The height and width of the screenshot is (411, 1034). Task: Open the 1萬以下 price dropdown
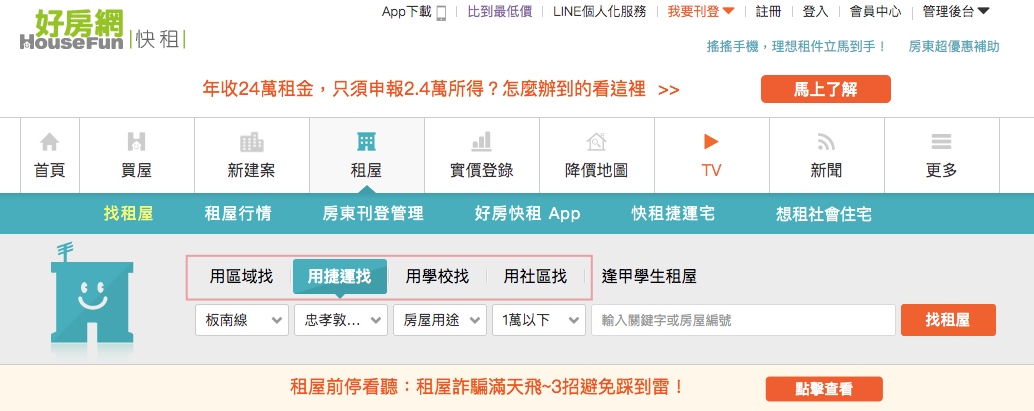click(x=538, y=320)
